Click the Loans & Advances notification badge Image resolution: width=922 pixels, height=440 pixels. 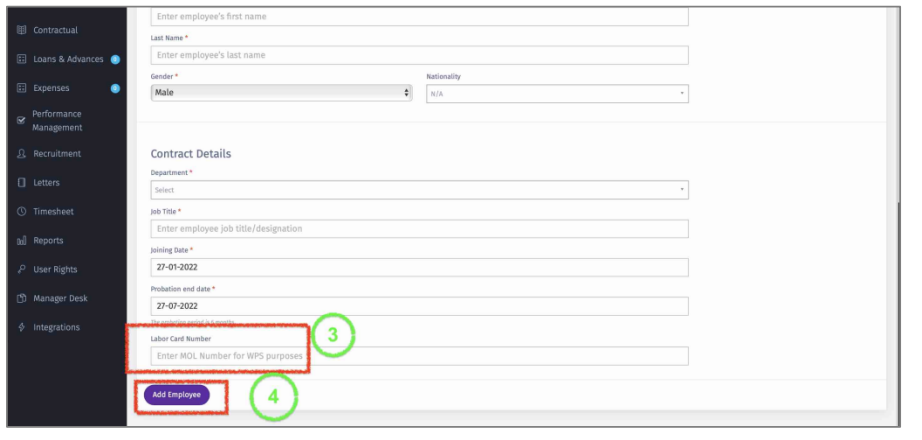click(x=115, y=59)
